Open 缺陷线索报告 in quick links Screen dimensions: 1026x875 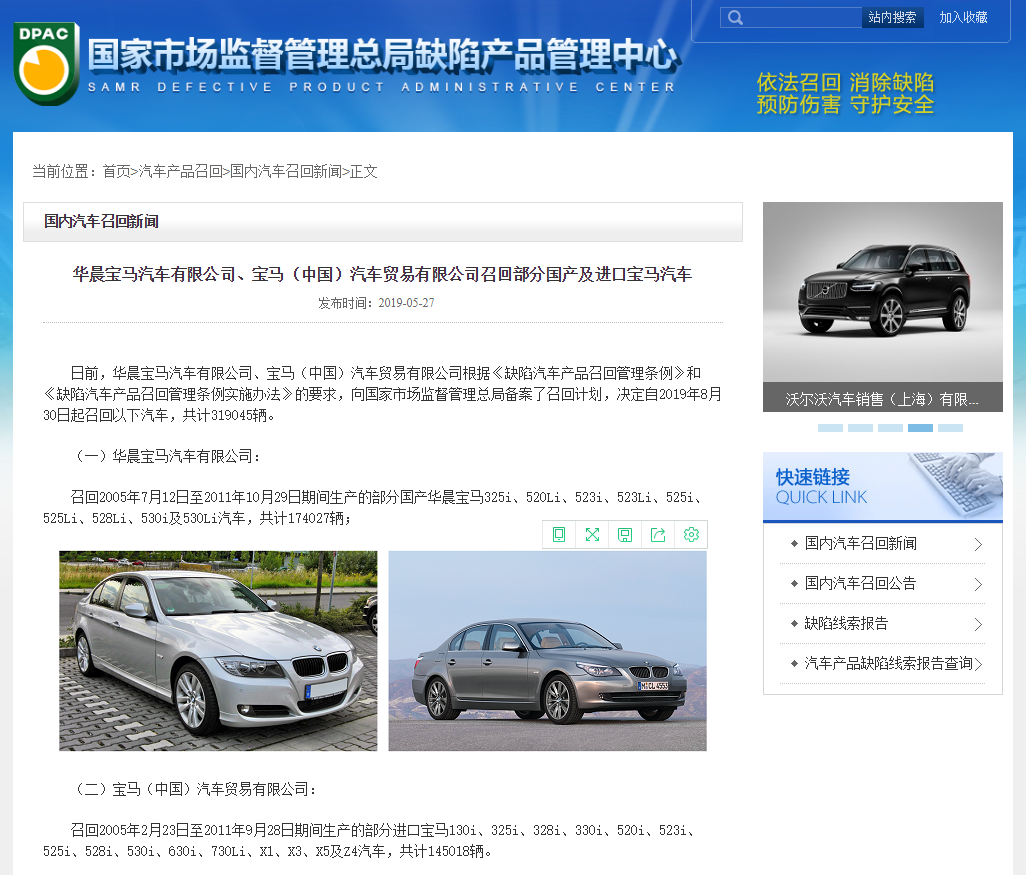(846, 623)
